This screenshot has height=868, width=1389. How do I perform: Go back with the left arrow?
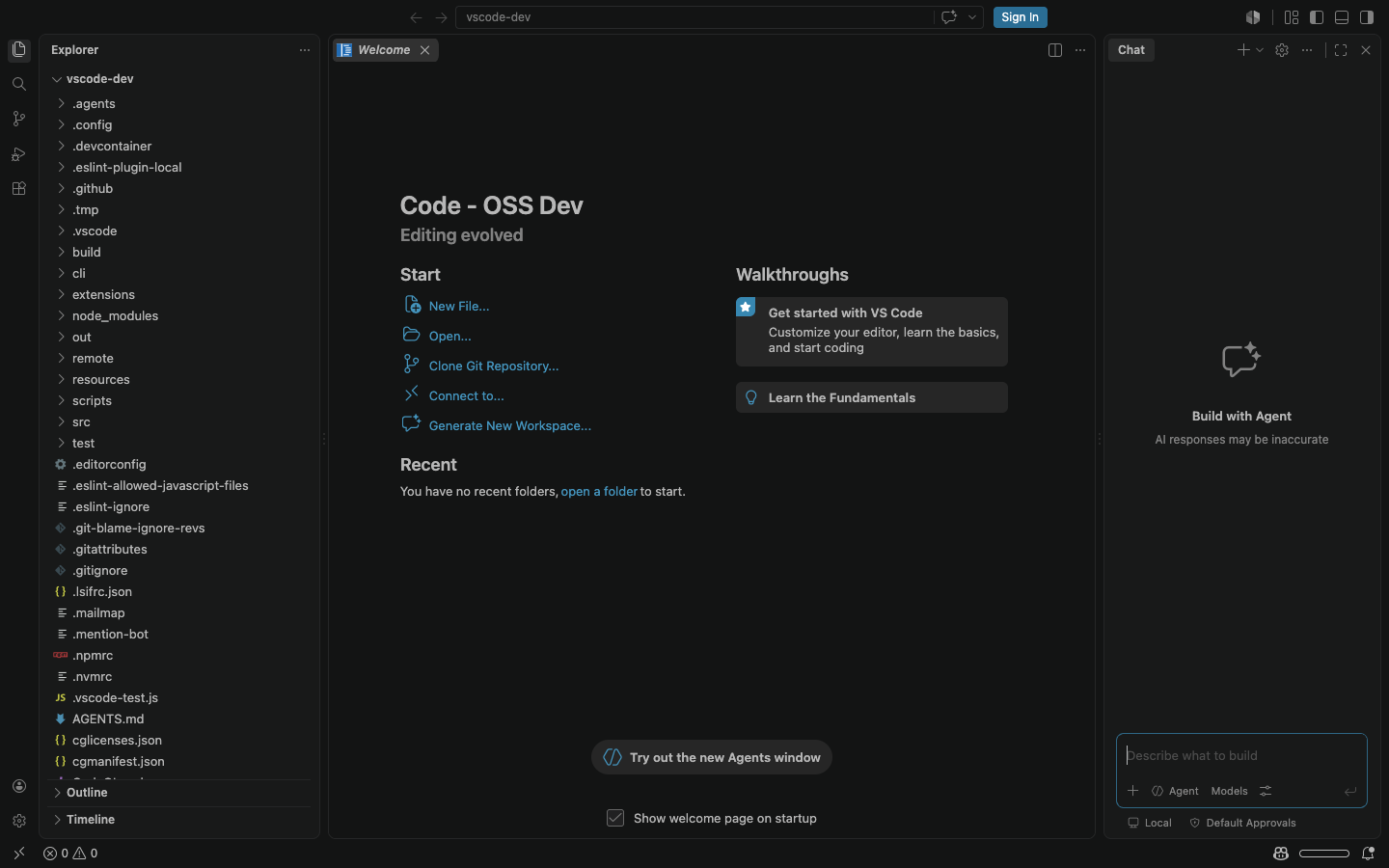416,17
